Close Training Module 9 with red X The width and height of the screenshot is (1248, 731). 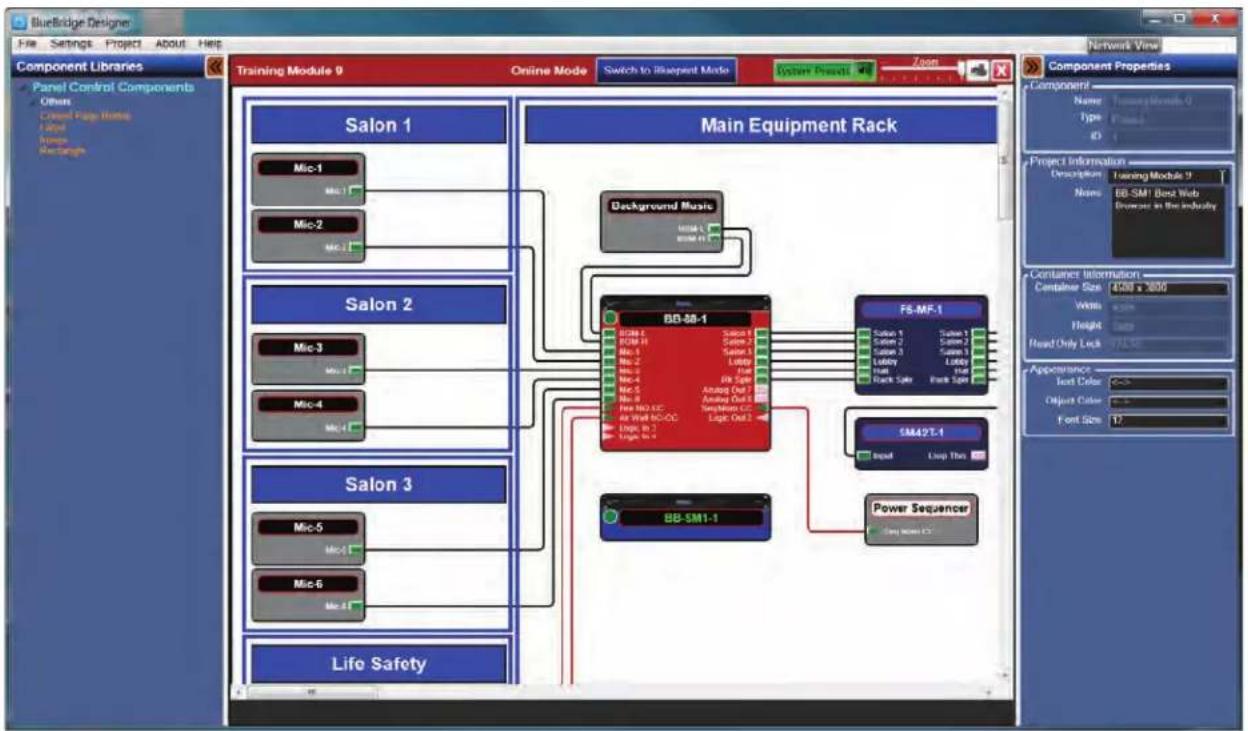(1002, 71)
